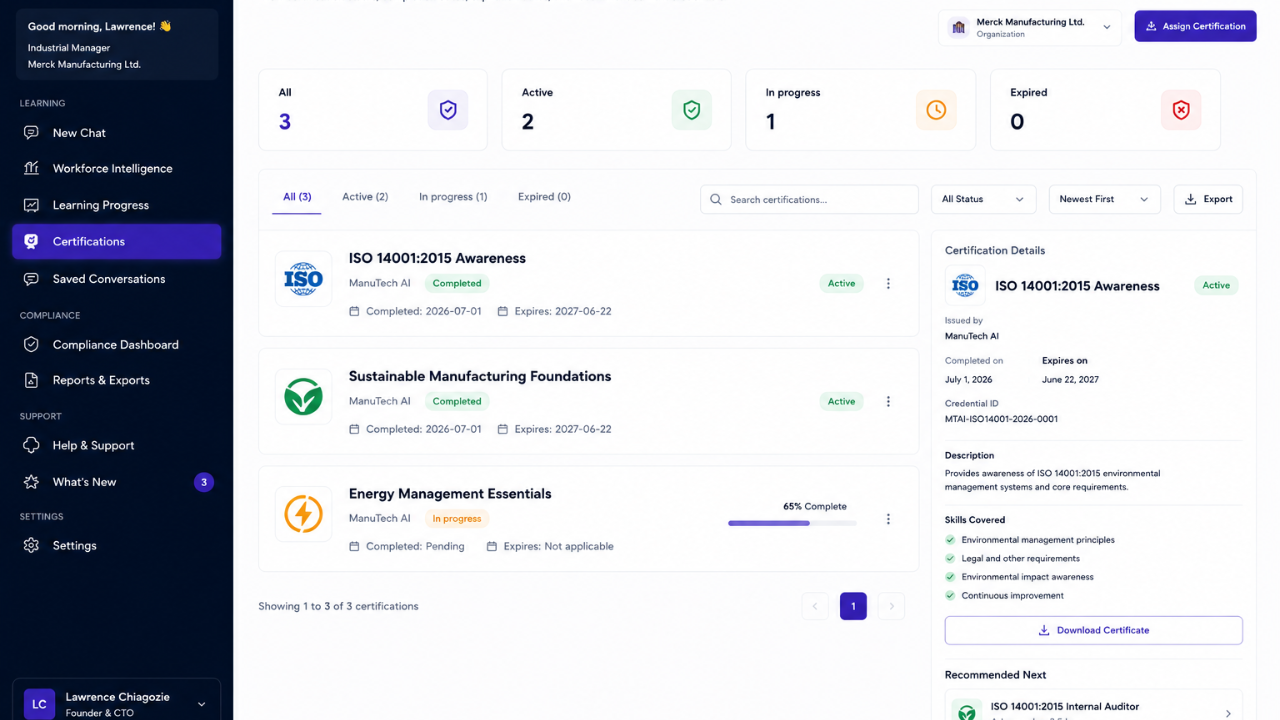Click the Search certifications input field

pos(809,199)
